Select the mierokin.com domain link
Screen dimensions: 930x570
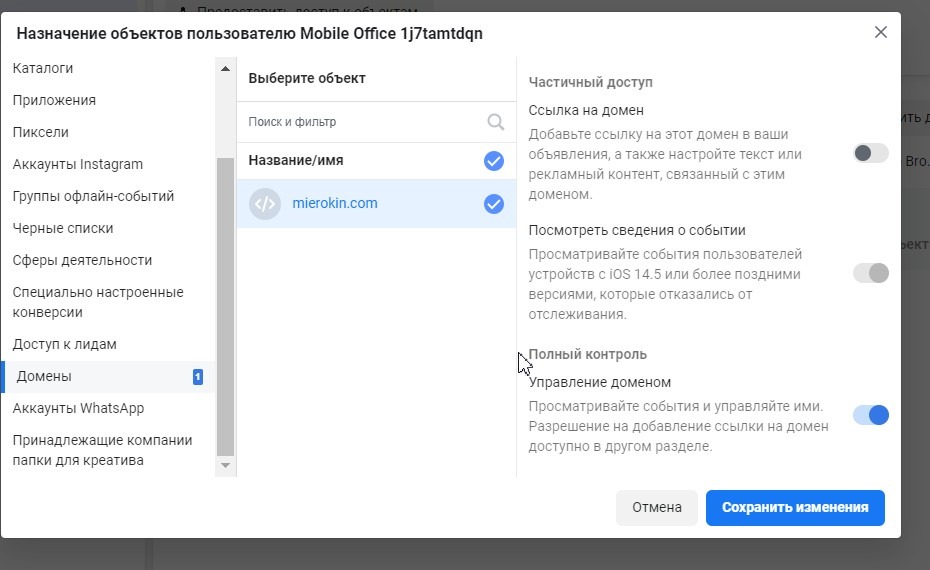pyautogui.click(x=335, y=204)
